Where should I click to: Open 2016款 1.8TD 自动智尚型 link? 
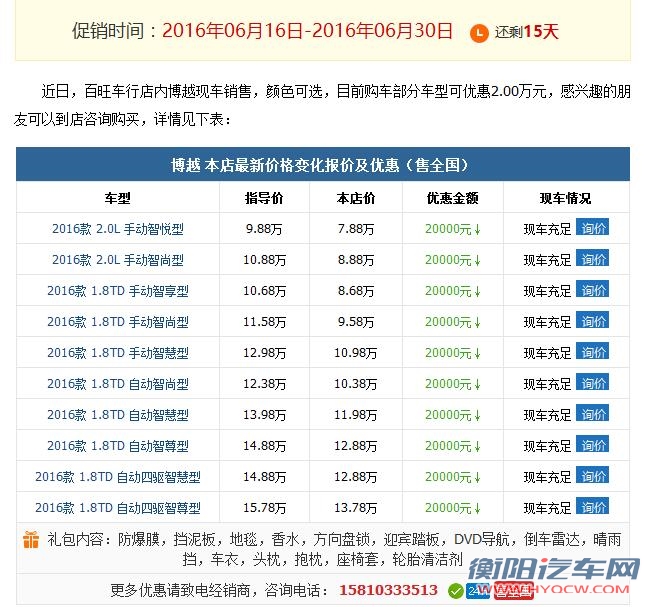click(118, 384)
